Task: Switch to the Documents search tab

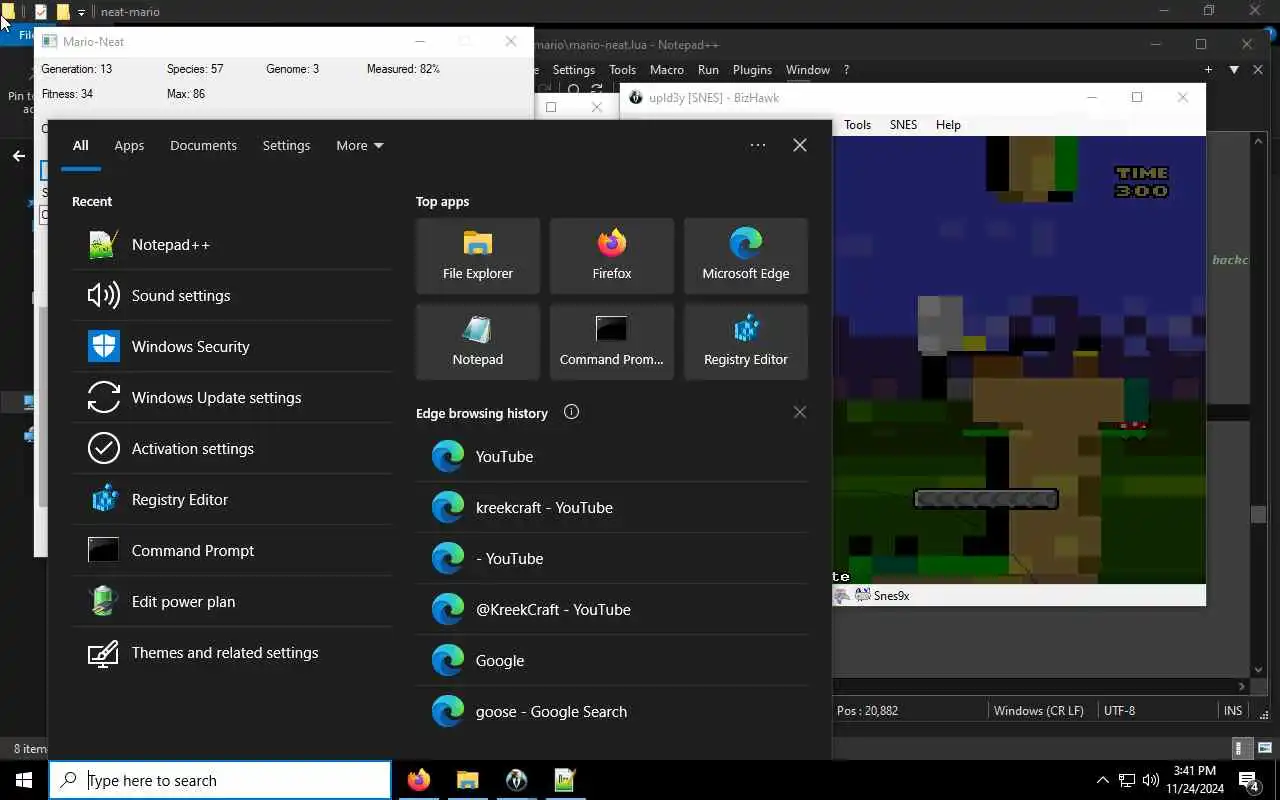Action: coord(203,145)
